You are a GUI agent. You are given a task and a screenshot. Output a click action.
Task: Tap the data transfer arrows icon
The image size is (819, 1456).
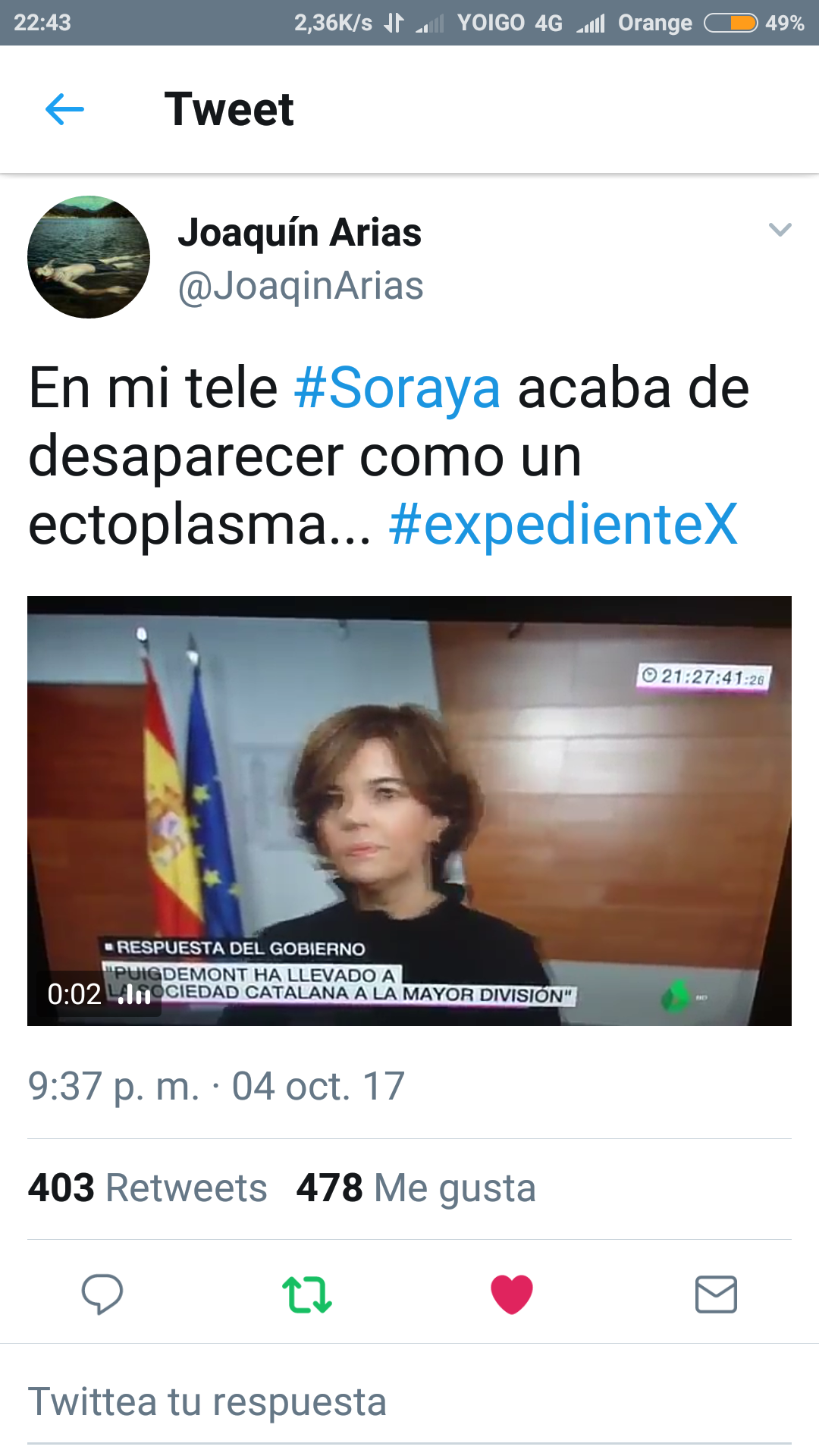click(394, 23)
